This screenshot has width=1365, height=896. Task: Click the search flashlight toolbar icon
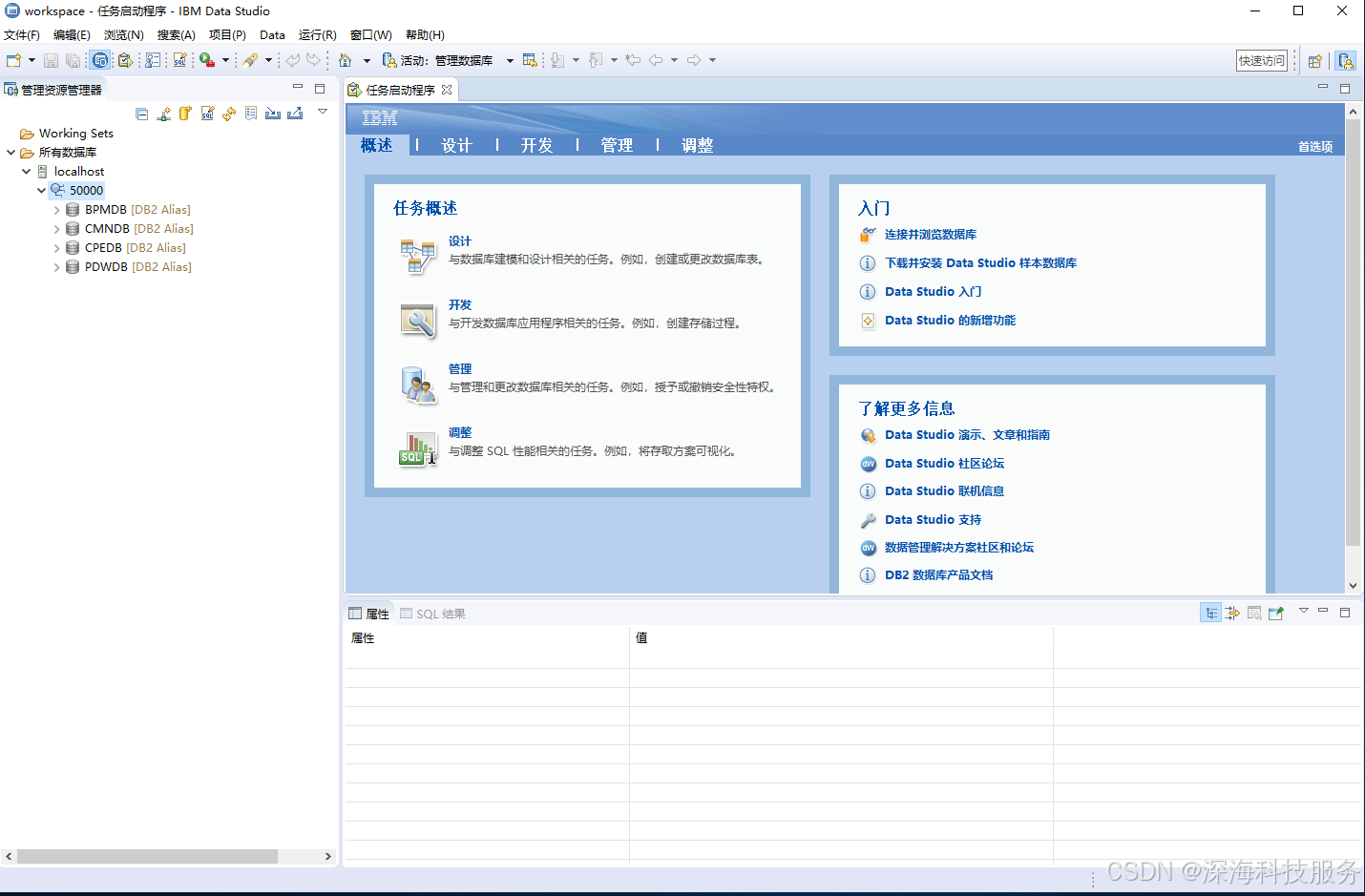(x=250, y=60)
